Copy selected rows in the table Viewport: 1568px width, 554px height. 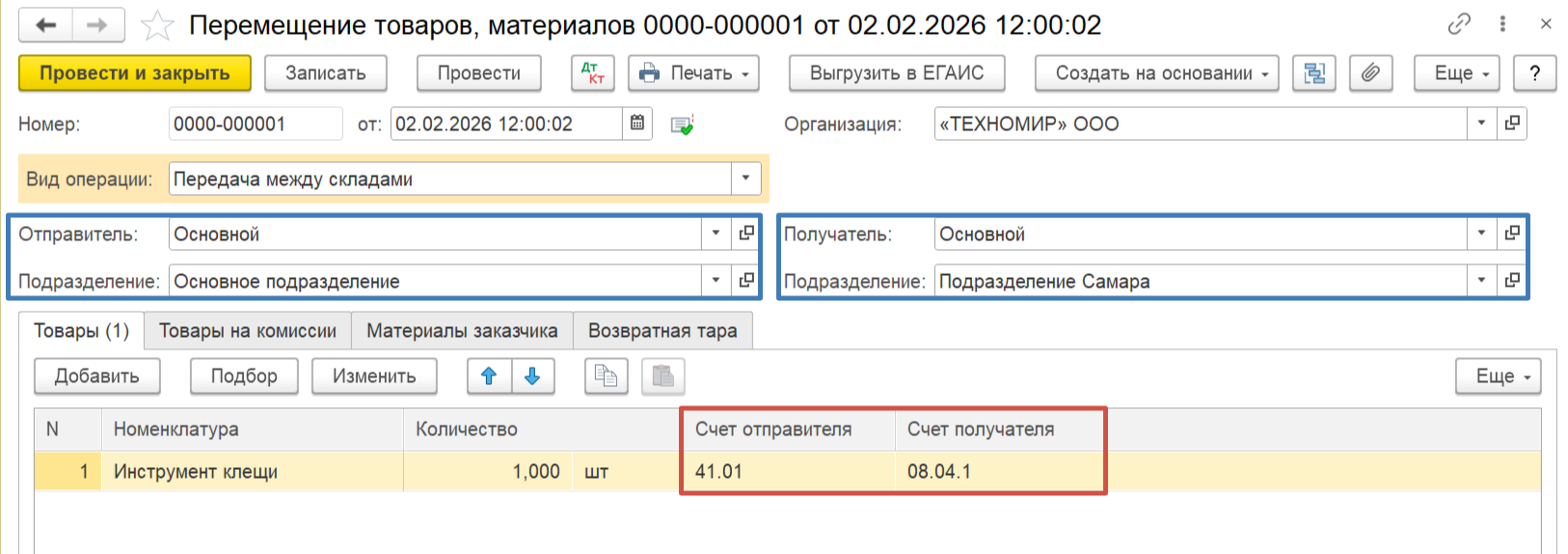607,376
